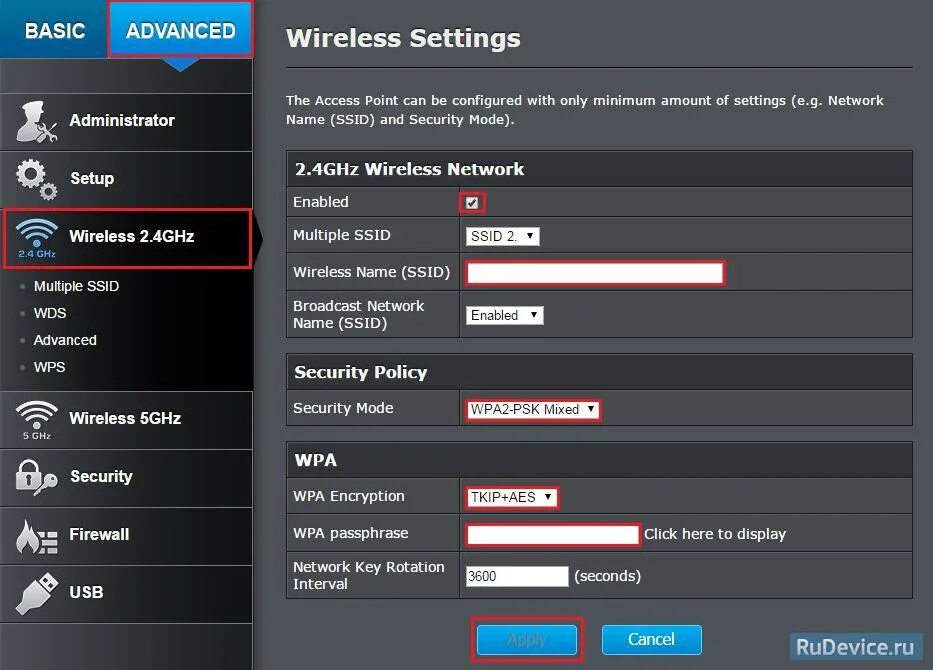Open the Security Mode dropdown
This screenshot has height=670, width=933.
[533, 409]
